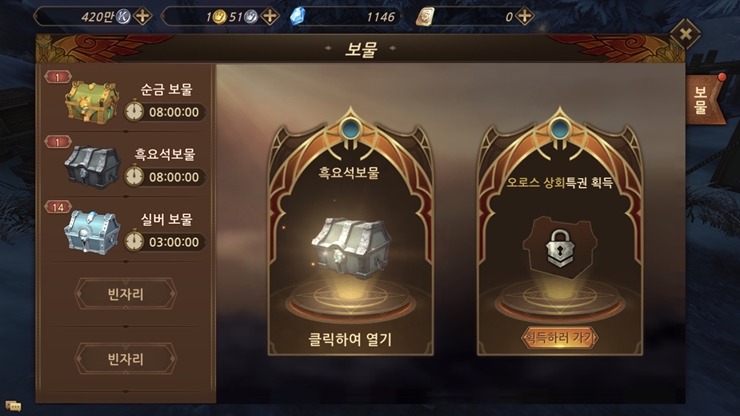740x416 pixels.
Task: Click 클릭하여 열기 to open treasure
Action: [x=350, y=339]
